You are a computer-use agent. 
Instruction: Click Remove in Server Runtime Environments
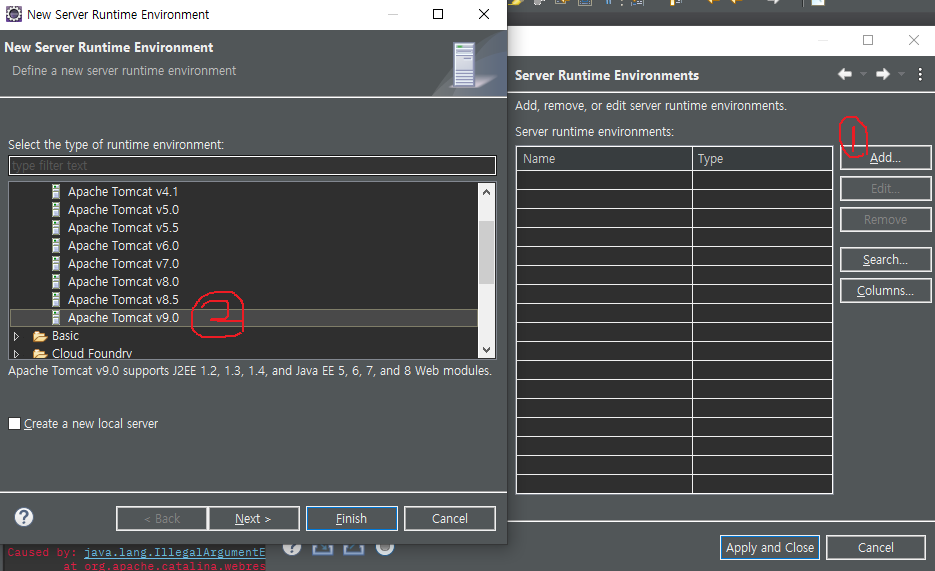(886, 220)
